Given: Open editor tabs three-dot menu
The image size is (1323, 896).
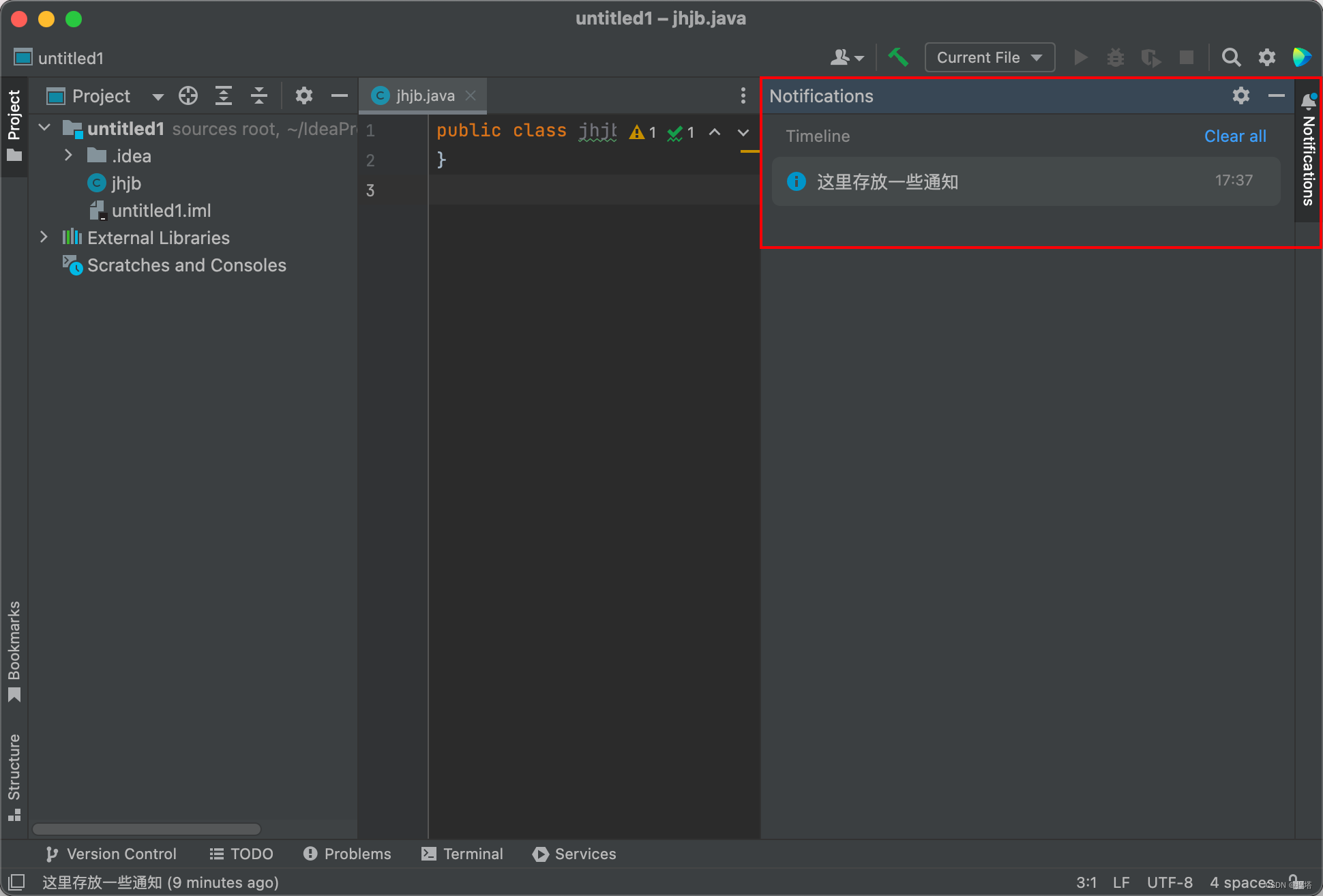Looking at the screenshot, I should click(743, 95).
